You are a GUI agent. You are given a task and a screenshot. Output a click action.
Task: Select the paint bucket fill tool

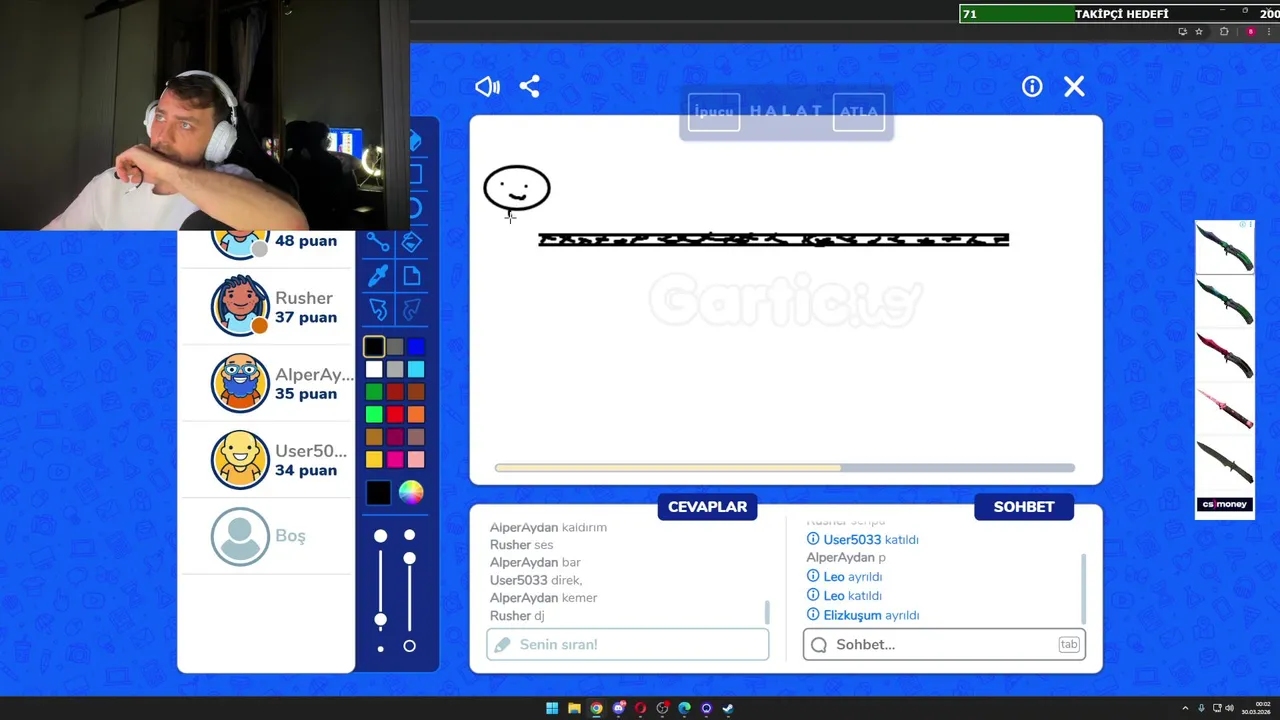(411, 242)
